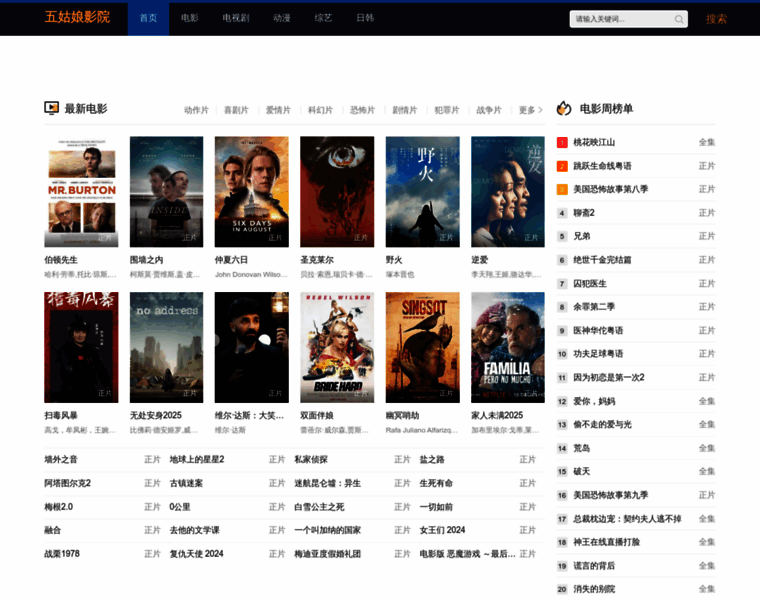Open 白雪公主之死 in the list
This screenshot has height=600, width=760.
click(319, 507)
